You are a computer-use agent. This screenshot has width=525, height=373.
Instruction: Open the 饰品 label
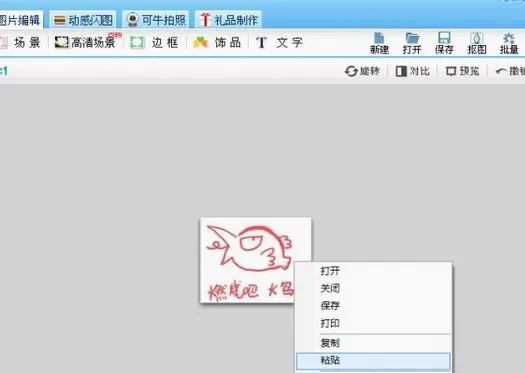pos(228,43)
